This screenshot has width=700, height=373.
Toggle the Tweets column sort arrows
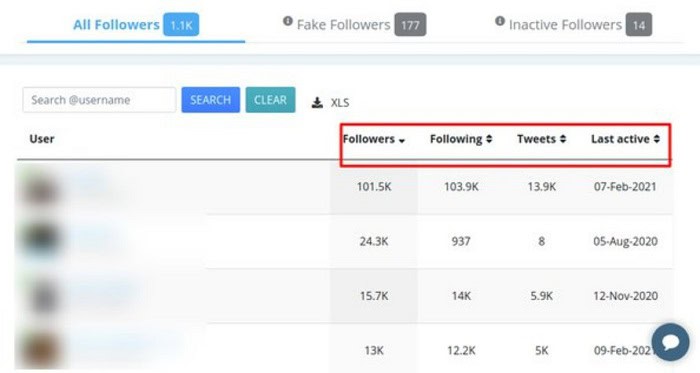point(563,139)
